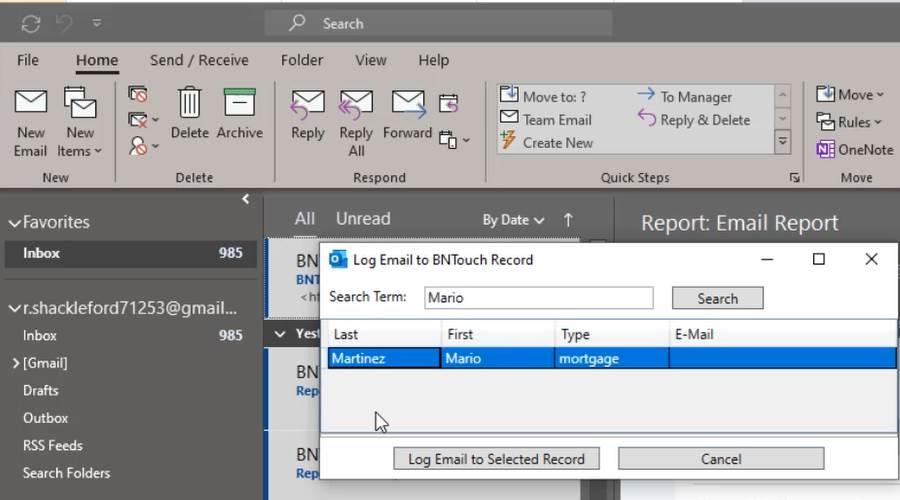The width and height of the screenshot is (900, 500).
Task: Click the Ignore conversation icon
Action: pos(138,94)
